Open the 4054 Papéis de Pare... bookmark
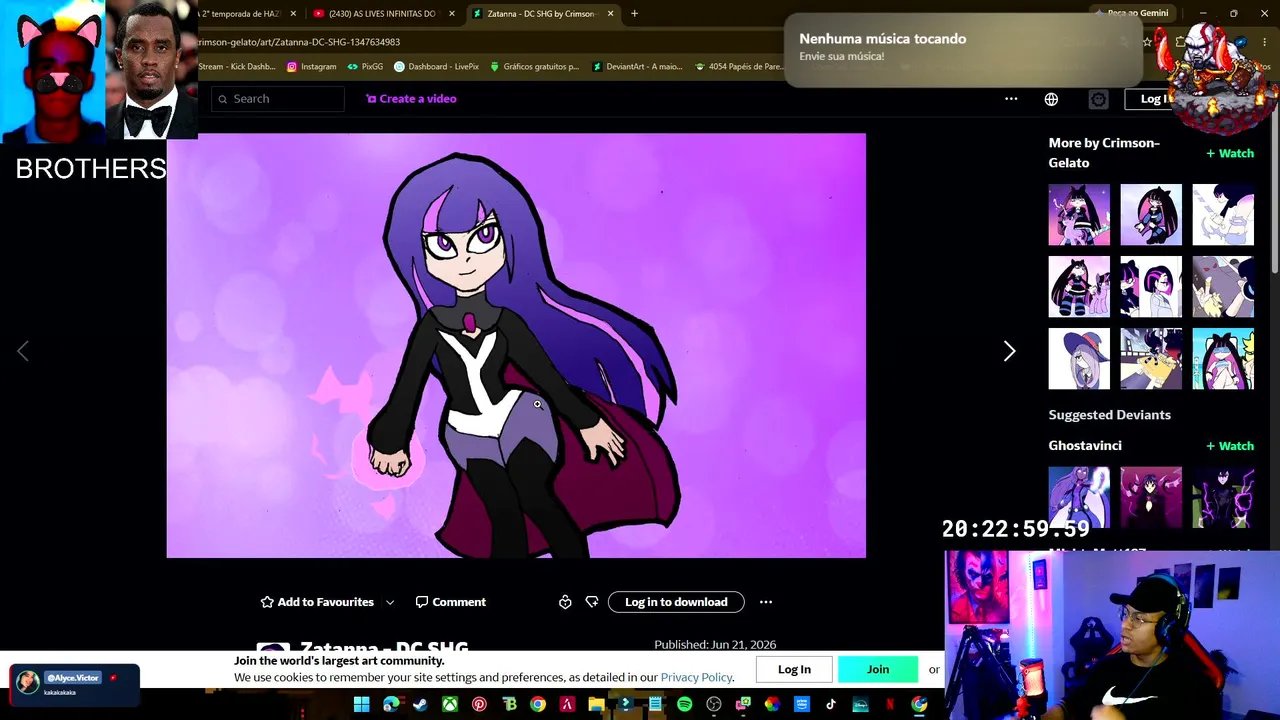The image size is (1280, 720). (739, 67)
